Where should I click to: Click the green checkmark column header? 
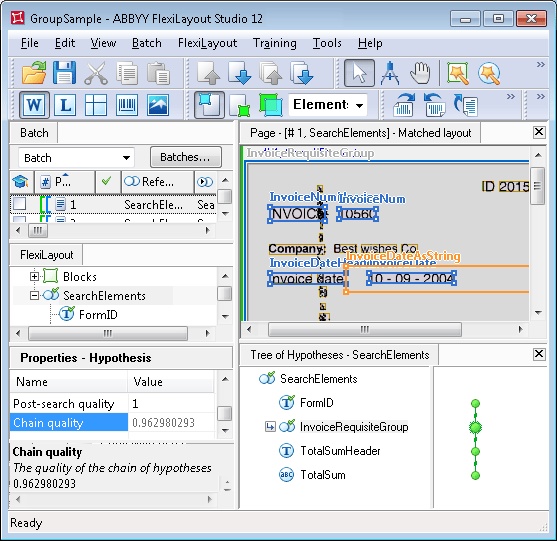[x=107, y=182]
